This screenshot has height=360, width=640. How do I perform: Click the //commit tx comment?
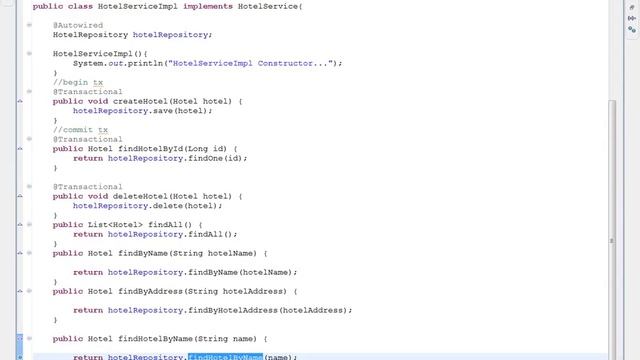coord(80,130)
